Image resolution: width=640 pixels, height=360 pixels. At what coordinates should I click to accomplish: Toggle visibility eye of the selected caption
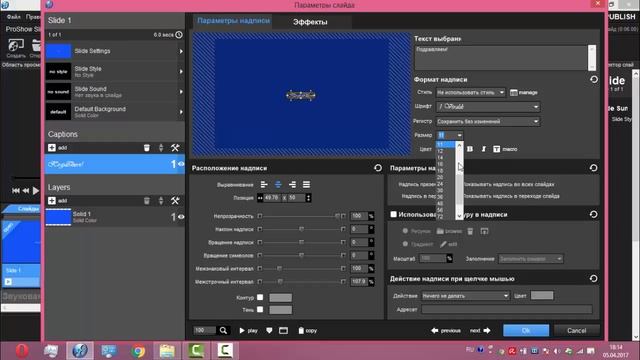click(181, 164)
